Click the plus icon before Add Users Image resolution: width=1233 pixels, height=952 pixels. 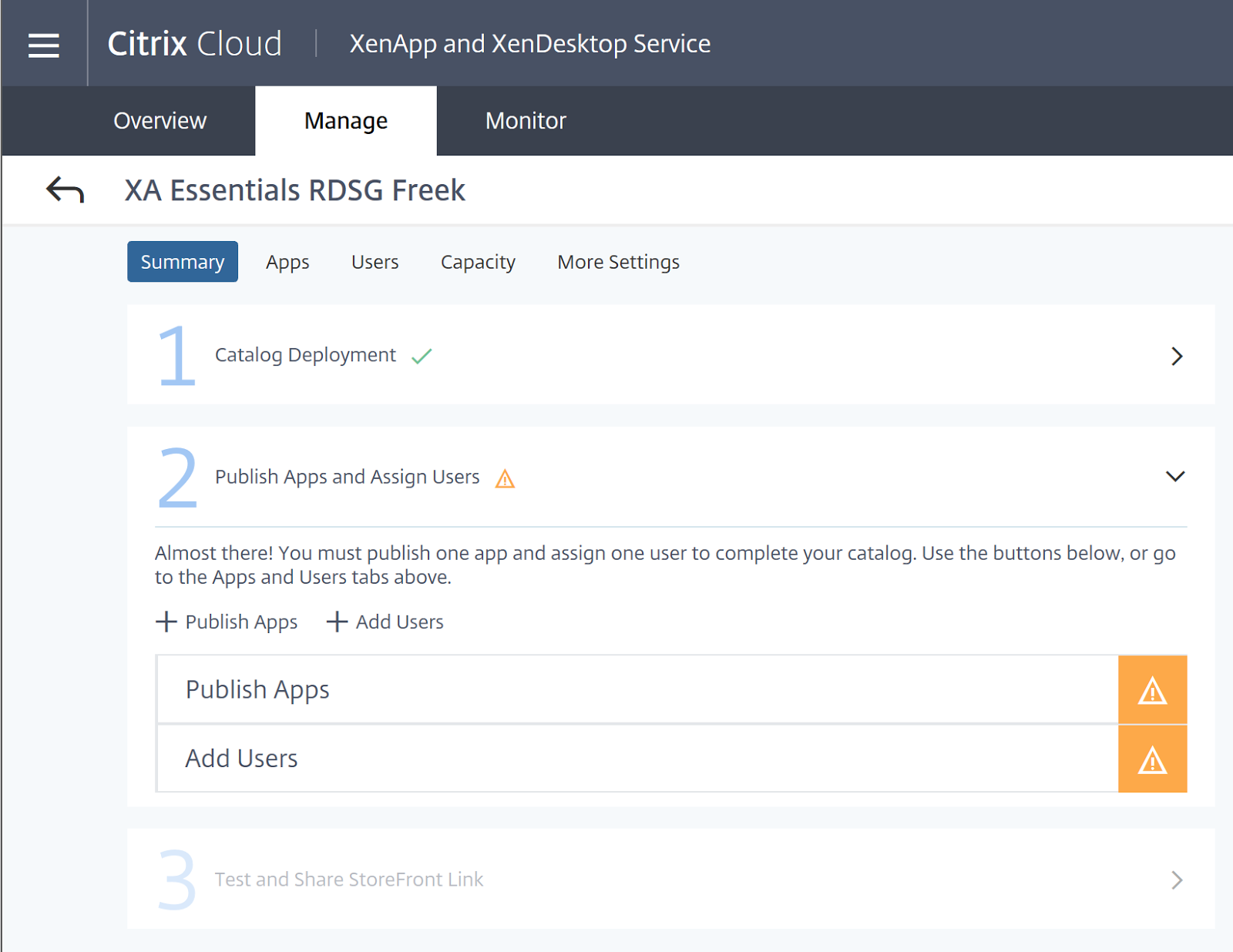(x=337, y=622)
